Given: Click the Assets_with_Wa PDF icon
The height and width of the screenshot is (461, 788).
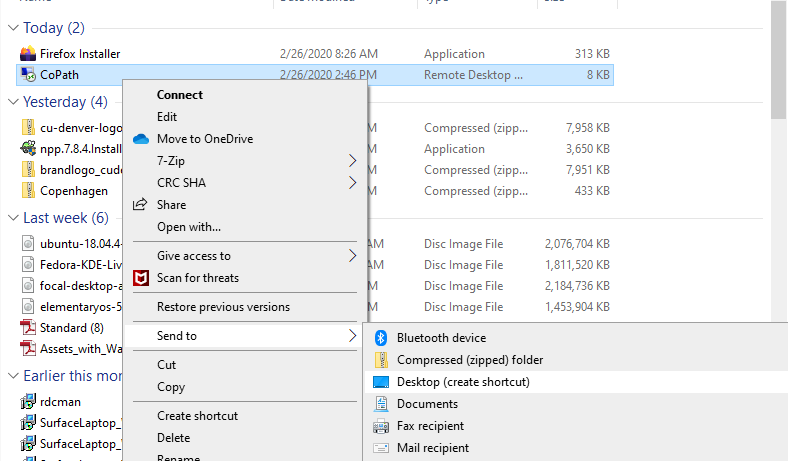Looking at the screenshot, I should [28, 348].
